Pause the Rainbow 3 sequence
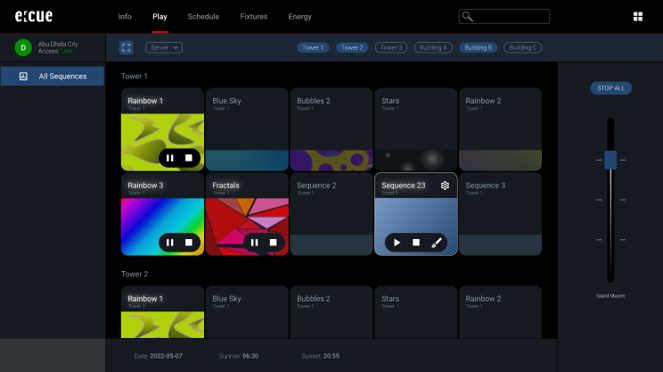The width and height of the screenshot is (663, 372). pos(170,243)
